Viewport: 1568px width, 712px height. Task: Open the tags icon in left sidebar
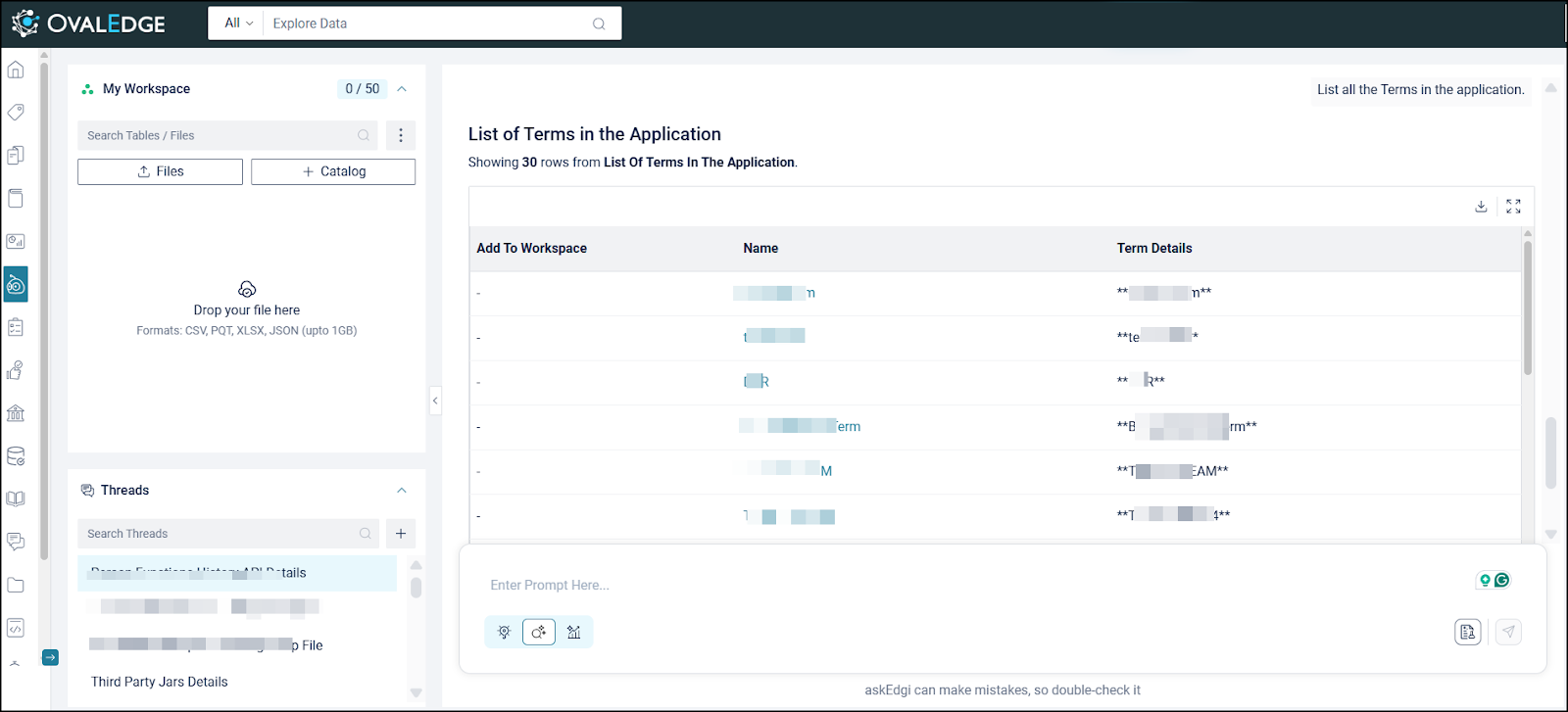point(16,113)
